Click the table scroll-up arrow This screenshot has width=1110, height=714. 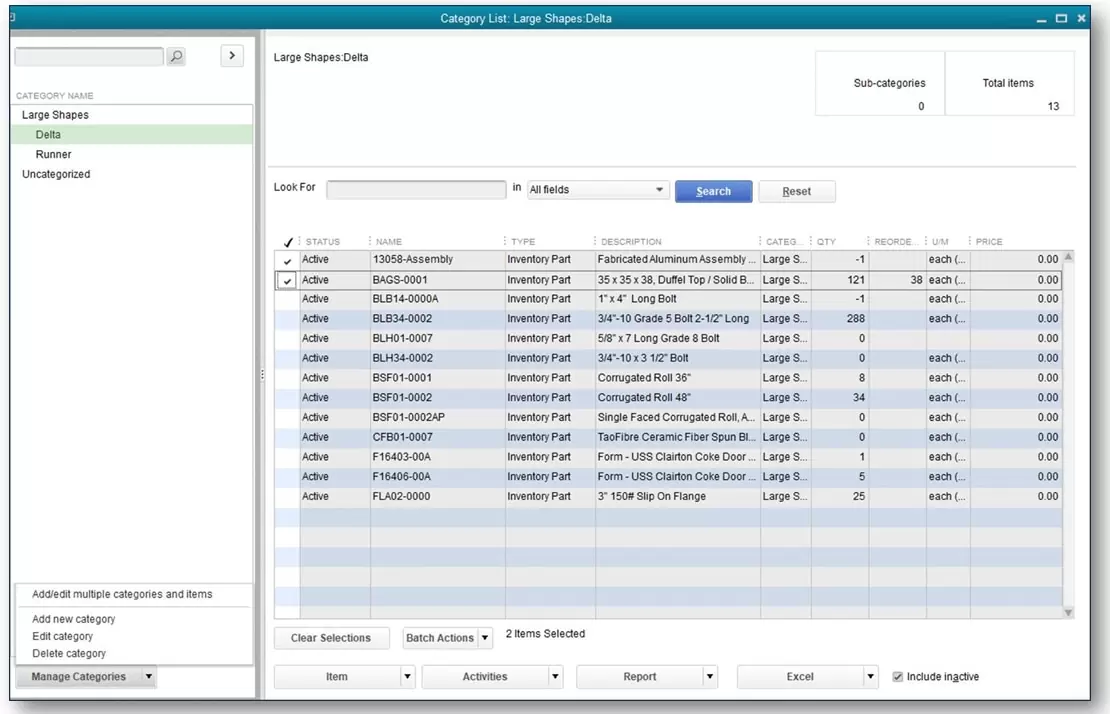point(1068,258)
